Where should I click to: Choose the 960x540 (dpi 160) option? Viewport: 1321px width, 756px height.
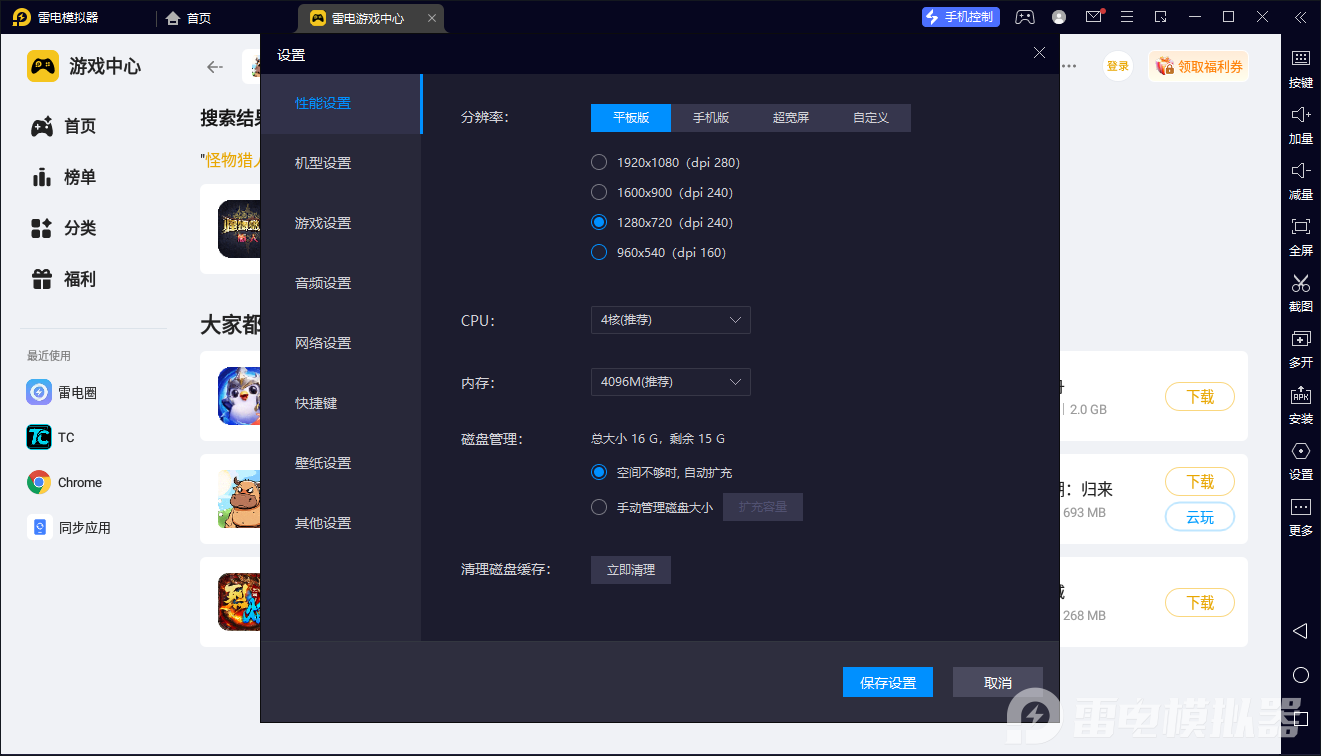tap(599, 252)
